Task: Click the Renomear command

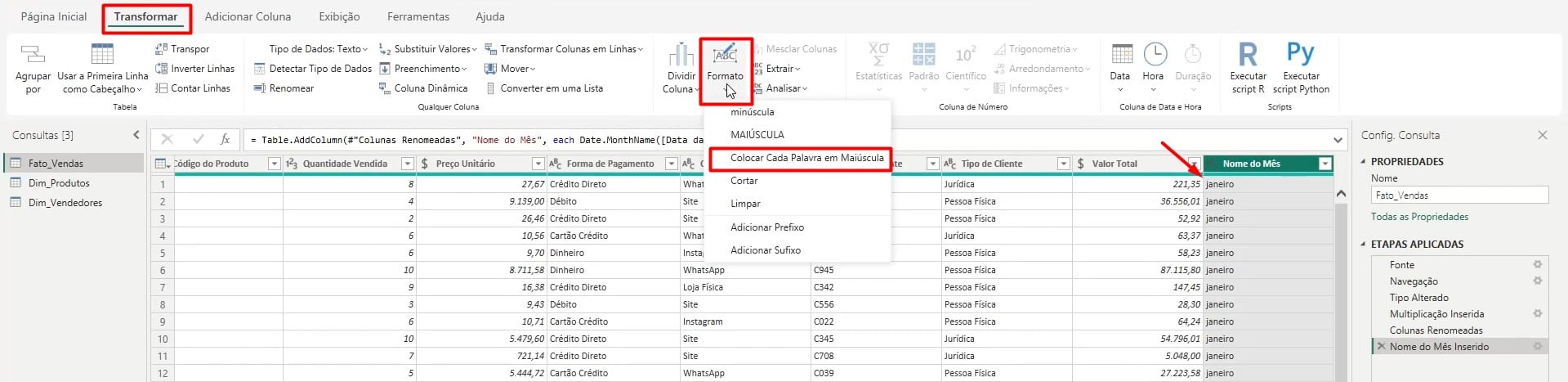Action: pos(284,88)
